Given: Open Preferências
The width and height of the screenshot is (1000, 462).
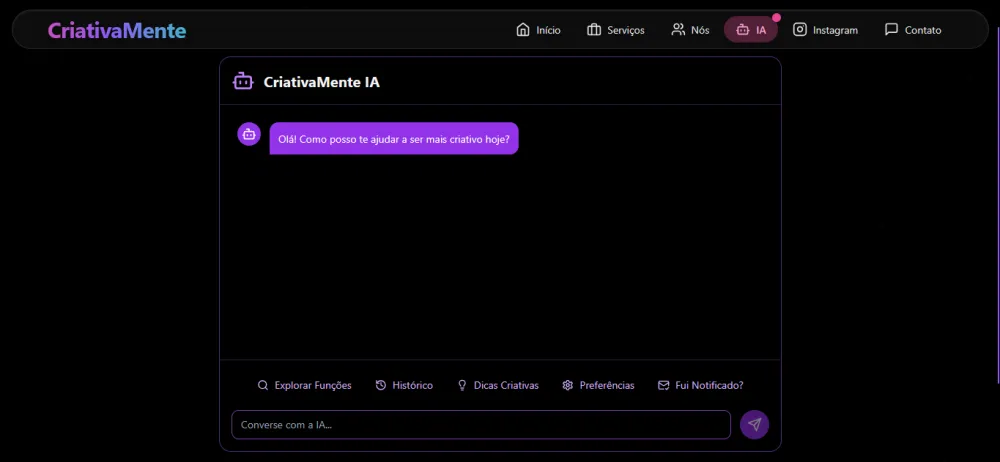Looking at the screenshot, I should point(607,385).
